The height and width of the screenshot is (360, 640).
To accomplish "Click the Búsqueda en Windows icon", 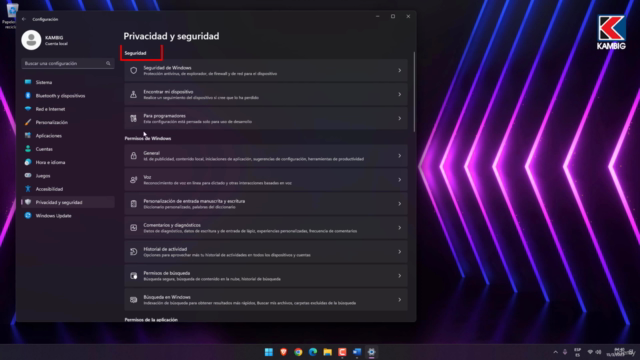I will click(133, 300).
